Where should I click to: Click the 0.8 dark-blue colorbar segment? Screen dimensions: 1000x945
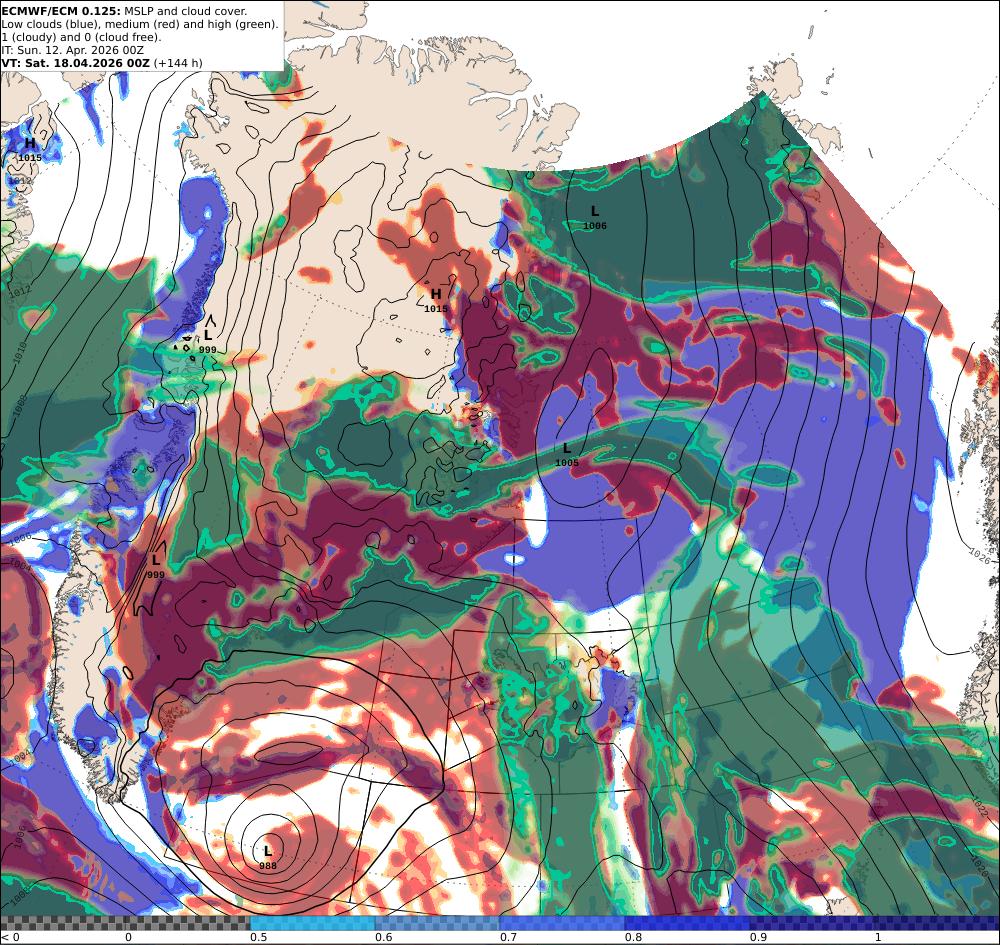[x=688, y=923]
